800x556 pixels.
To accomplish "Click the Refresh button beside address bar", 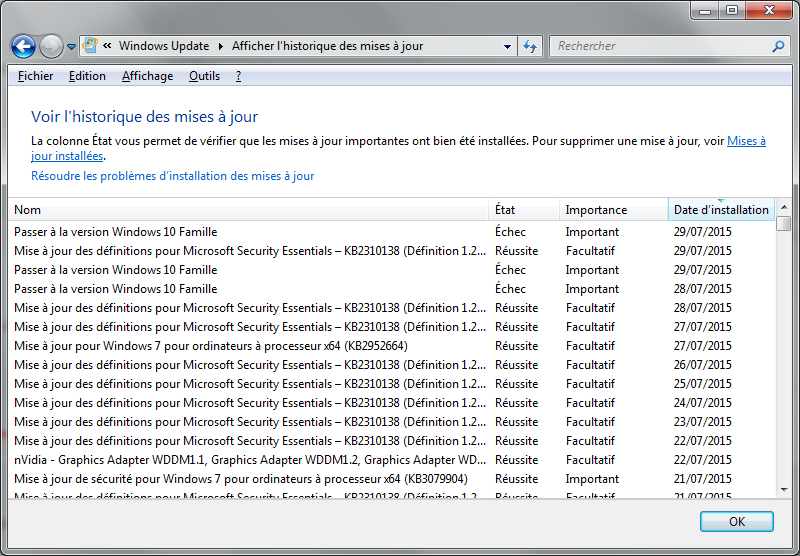I will [530, 46].
